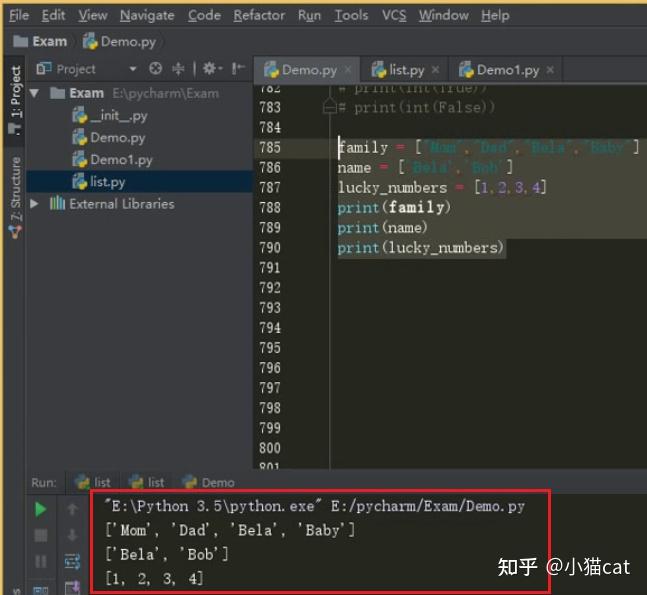
Task: Select Demo1.py in project tree
Action: click(x=112, y=159)
